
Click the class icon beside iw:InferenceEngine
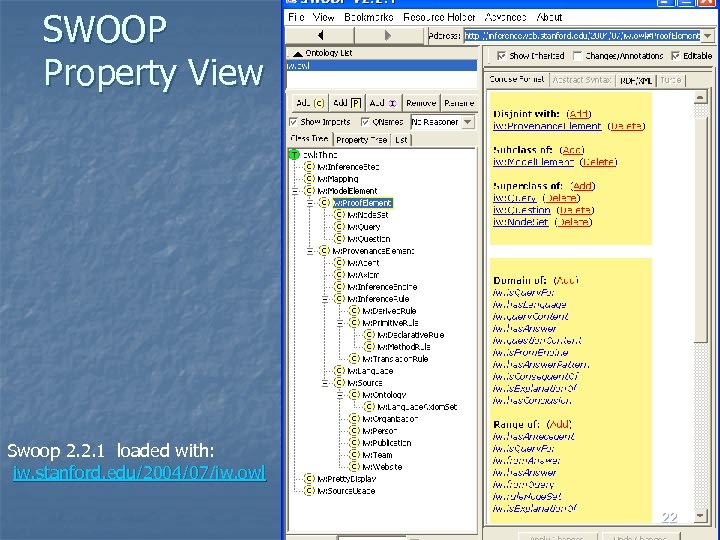click(339, 287)
